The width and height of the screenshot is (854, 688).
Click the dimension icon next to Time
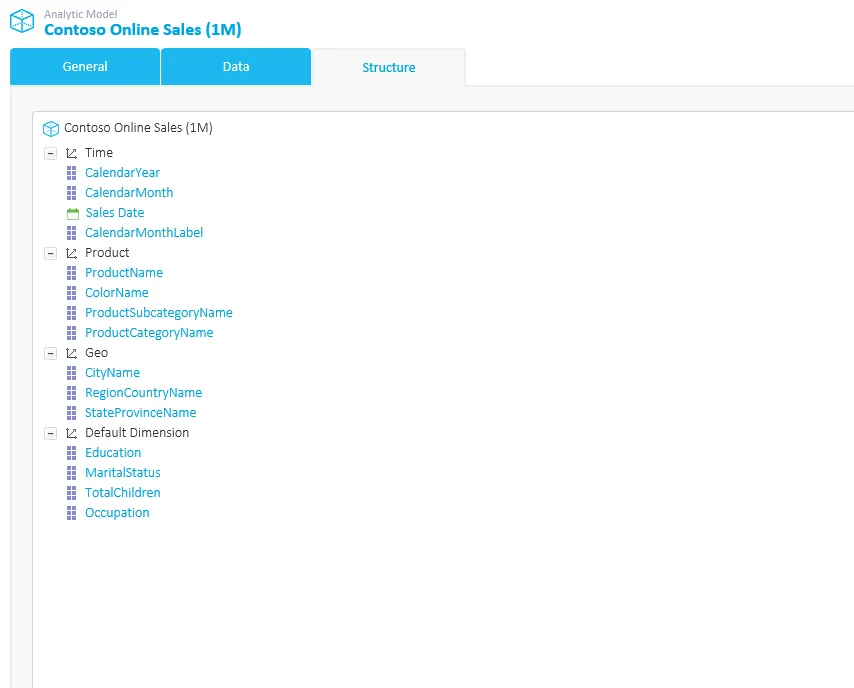(71, 153)
